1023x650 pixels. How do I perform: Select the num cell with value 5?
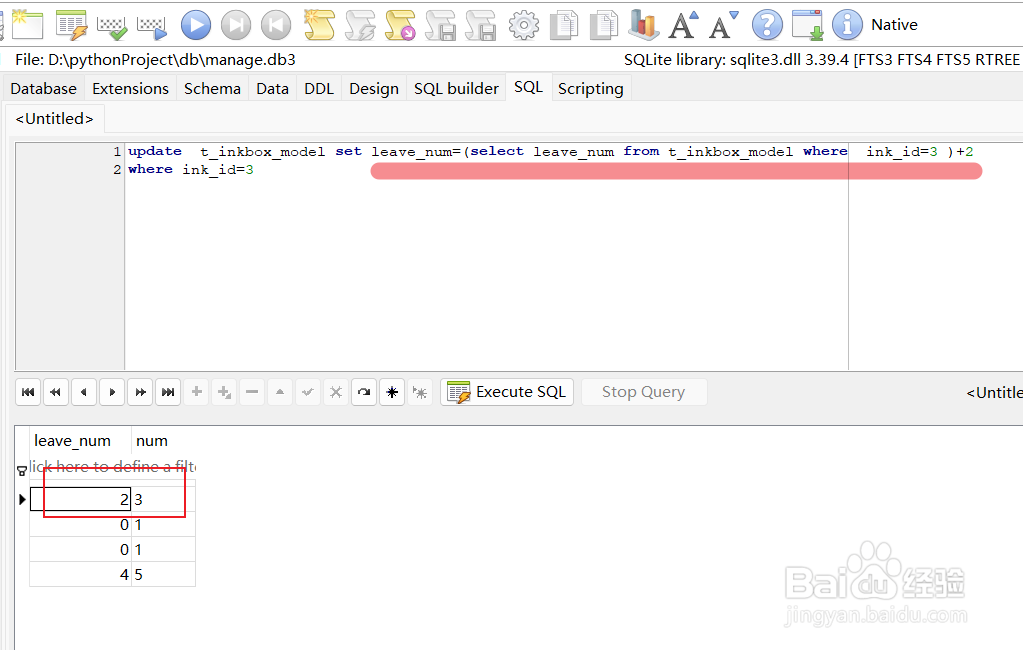point(163,574)
